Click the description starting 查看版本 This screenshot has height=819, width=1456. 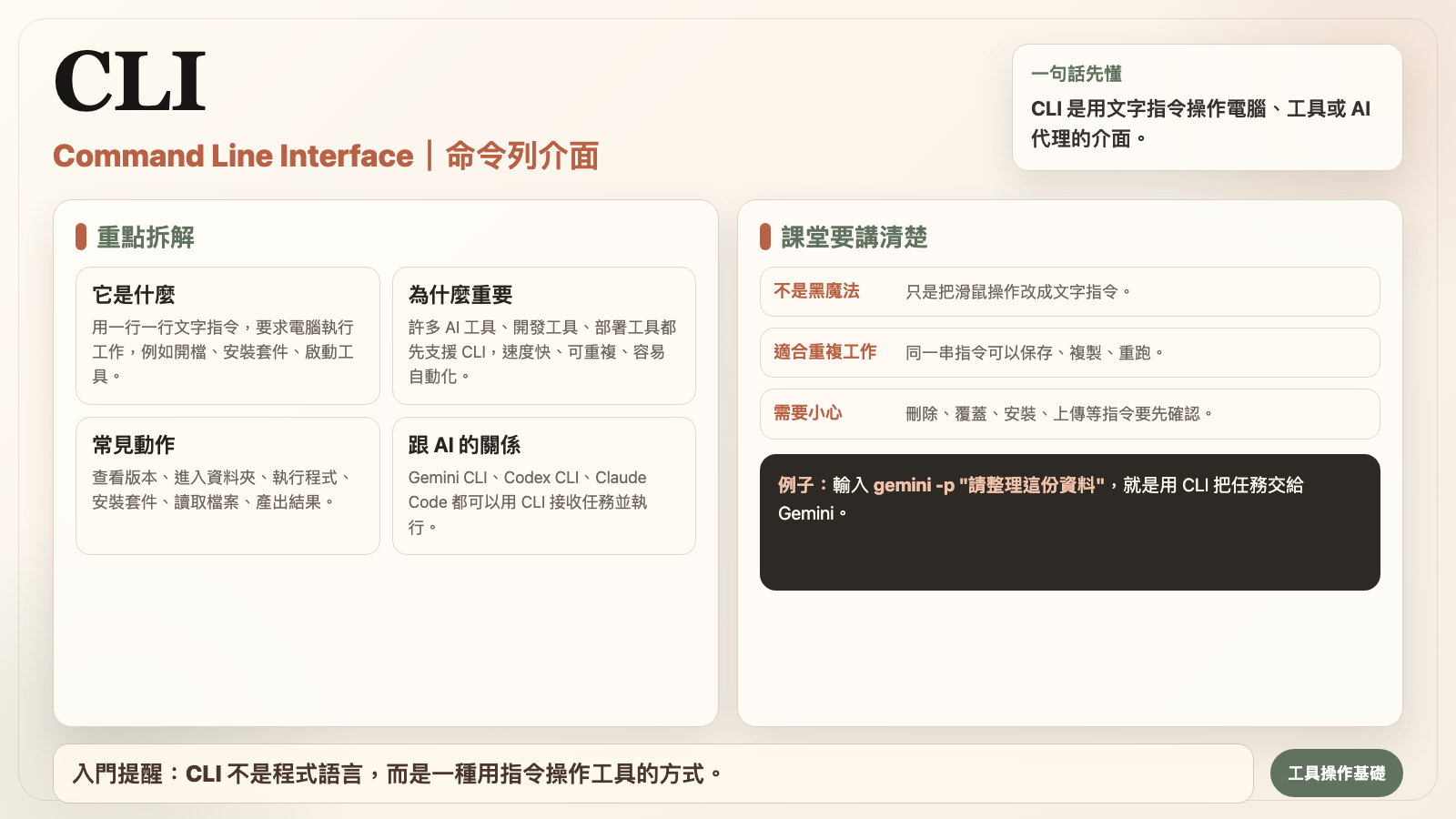coord(222,490)
